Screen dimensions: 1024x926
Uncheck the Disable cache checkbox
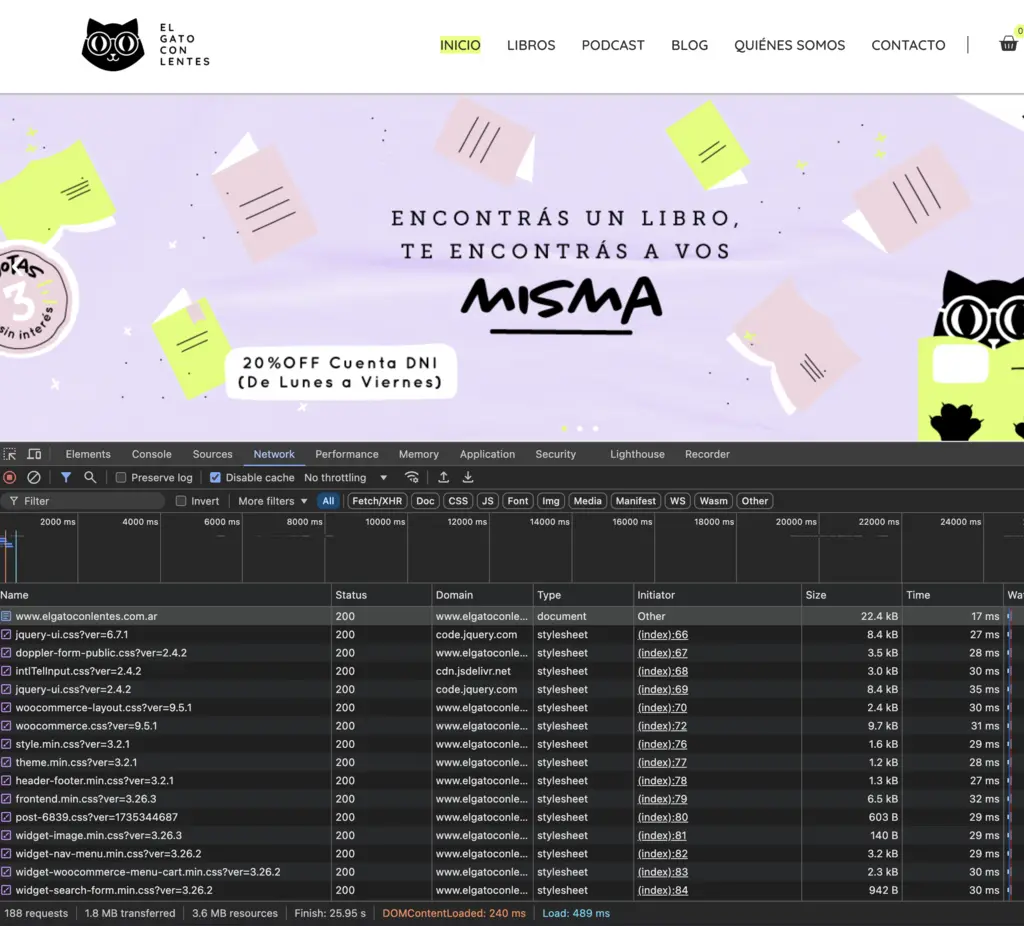pos(215,478)
